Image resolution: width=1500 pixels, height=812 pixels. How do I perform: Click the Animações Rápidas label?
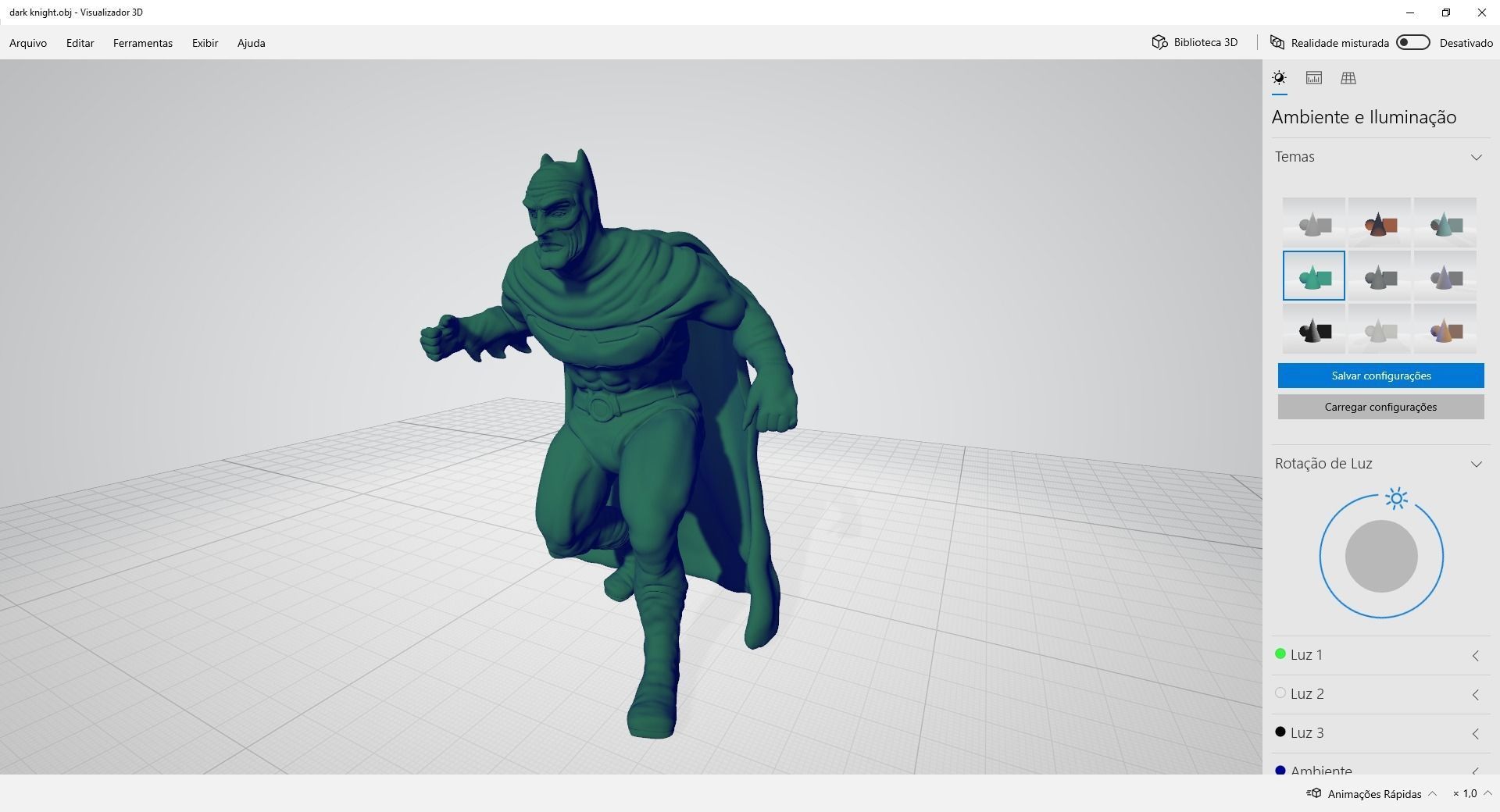click(1375, 794)
